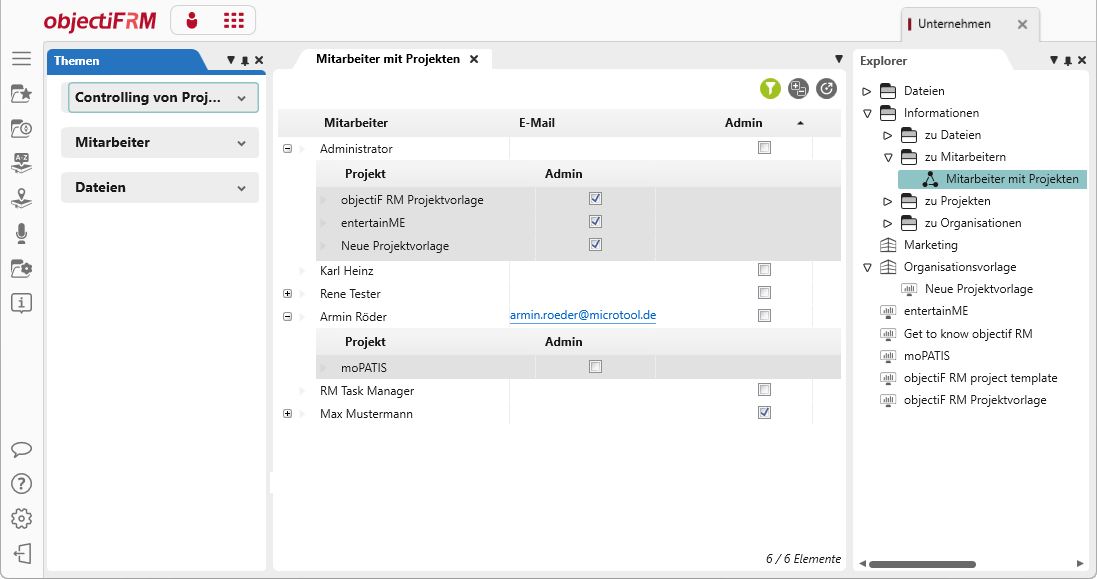The image size is (1097, 579).
Task: Select the Mitarbeiter mit Projekten tab
Action: click(x=387, y=59)
